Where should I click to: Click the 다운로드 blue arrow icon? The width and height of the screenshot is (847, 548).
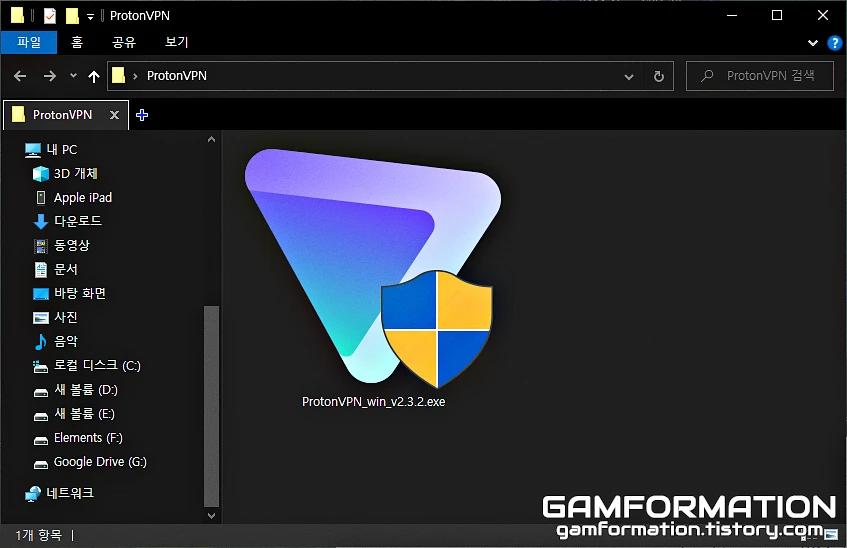(41, 222)
